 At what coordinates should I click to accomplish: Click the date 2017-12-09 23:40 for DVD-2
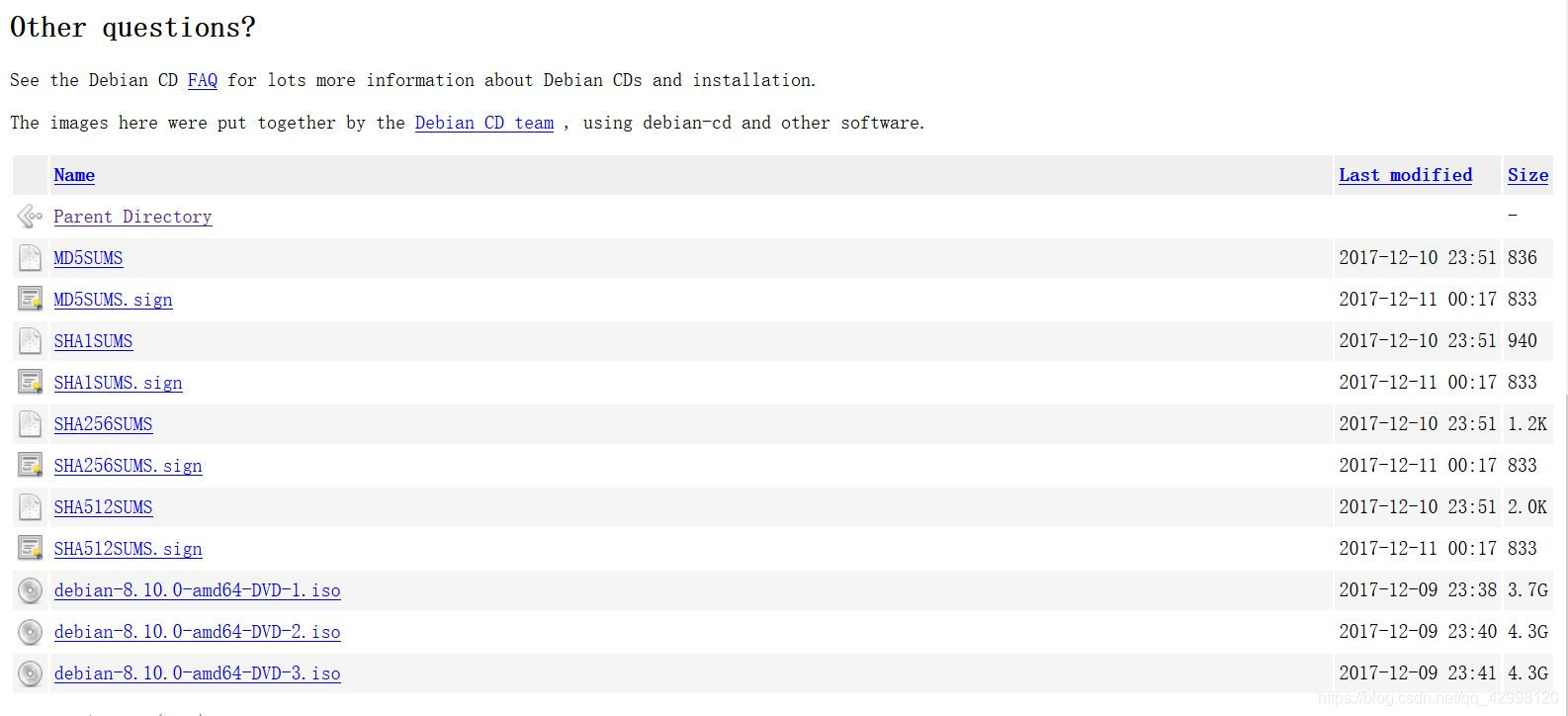[1418, 632]
